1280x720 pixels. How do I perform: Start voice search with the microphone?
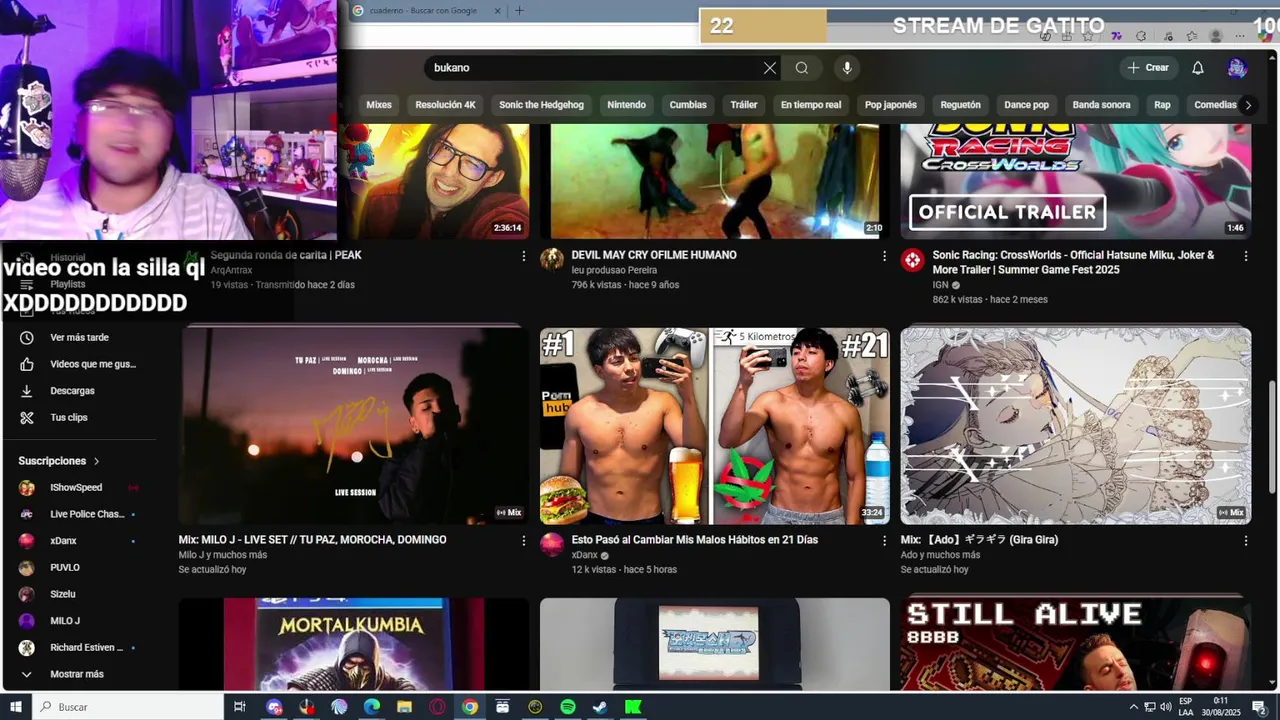pos(847,68)
